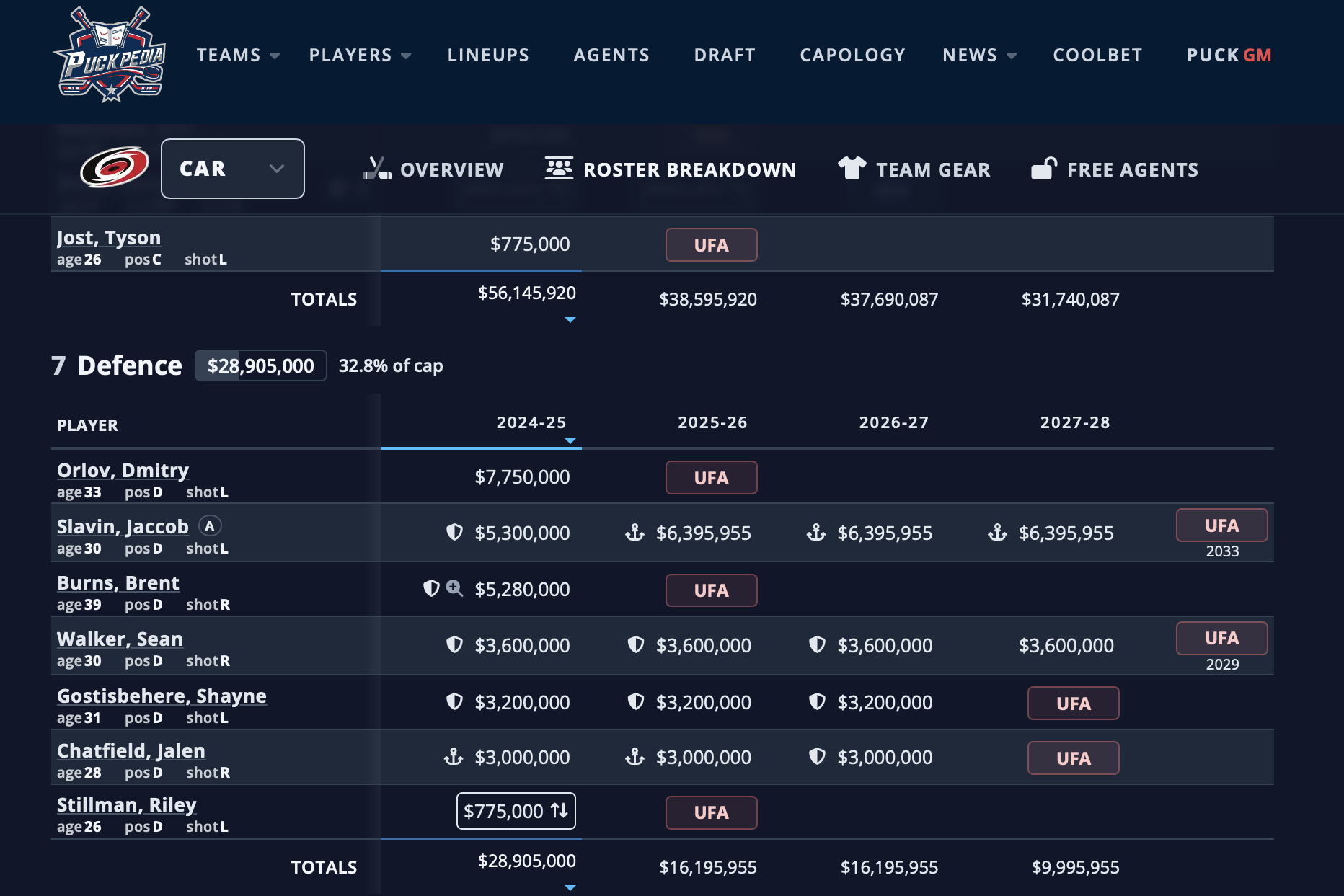Image resolution: width=1344 pixels, height=896 pixels.
Task: Open Dmitry Orlov's player page
Action: (x=123, y=471)
